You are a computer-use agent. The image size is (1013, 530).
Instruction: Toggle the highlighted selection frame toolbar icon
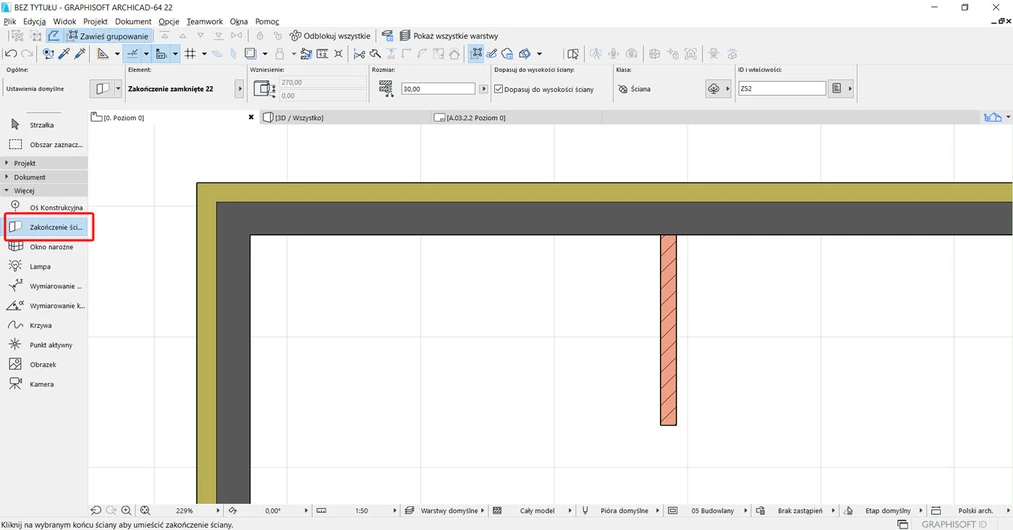(x=476, y=54)
